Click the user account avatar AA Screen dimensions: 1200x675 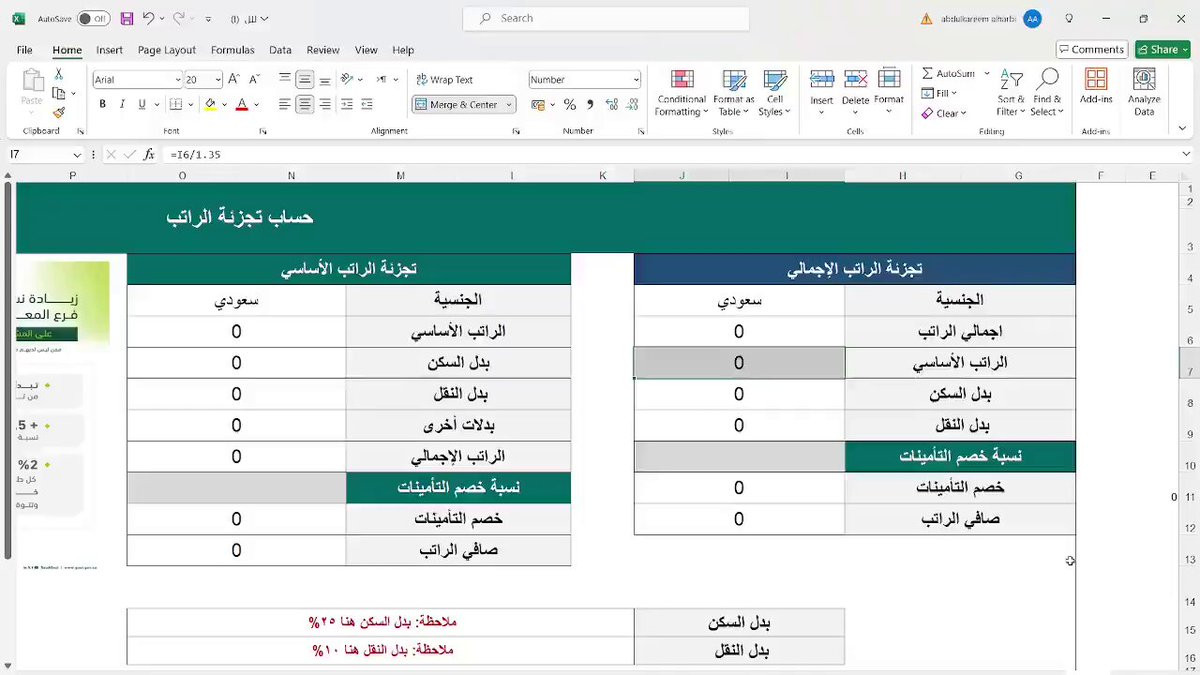click(x=1032, y=19)
